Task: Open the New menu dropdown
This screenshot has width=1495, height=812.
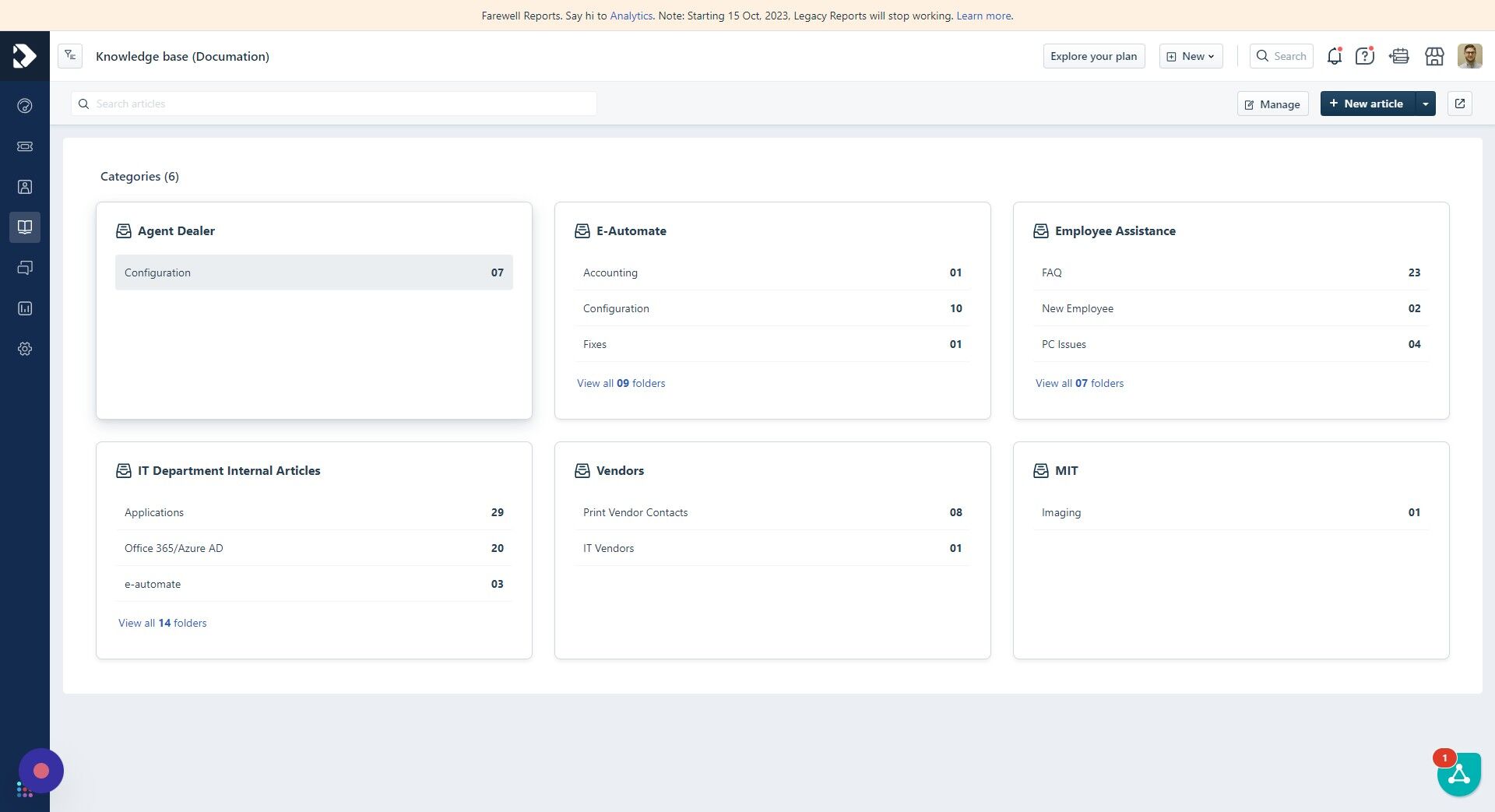Action: pyautogui.click(x=1191, y=55)
